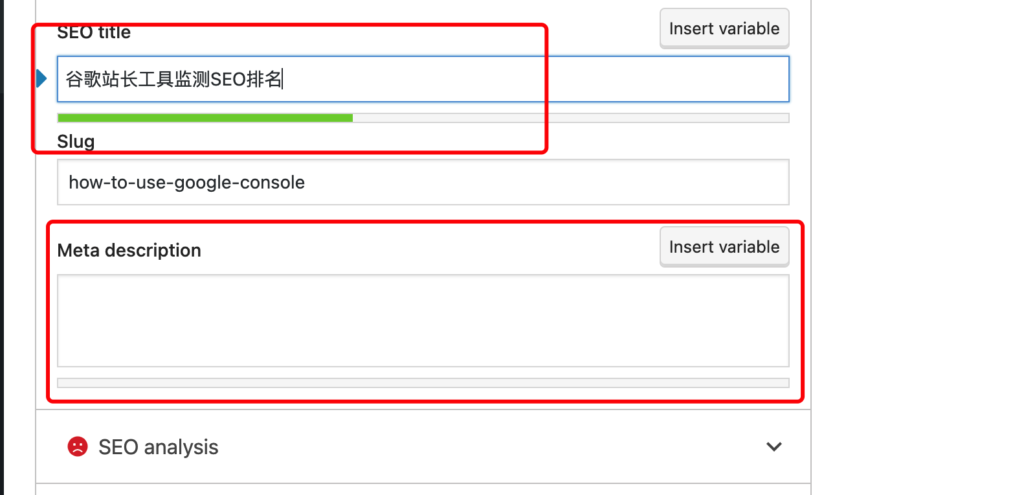
Task: Click the grey unfilled part of SEO title bar
Action: [x=571, y=118]
